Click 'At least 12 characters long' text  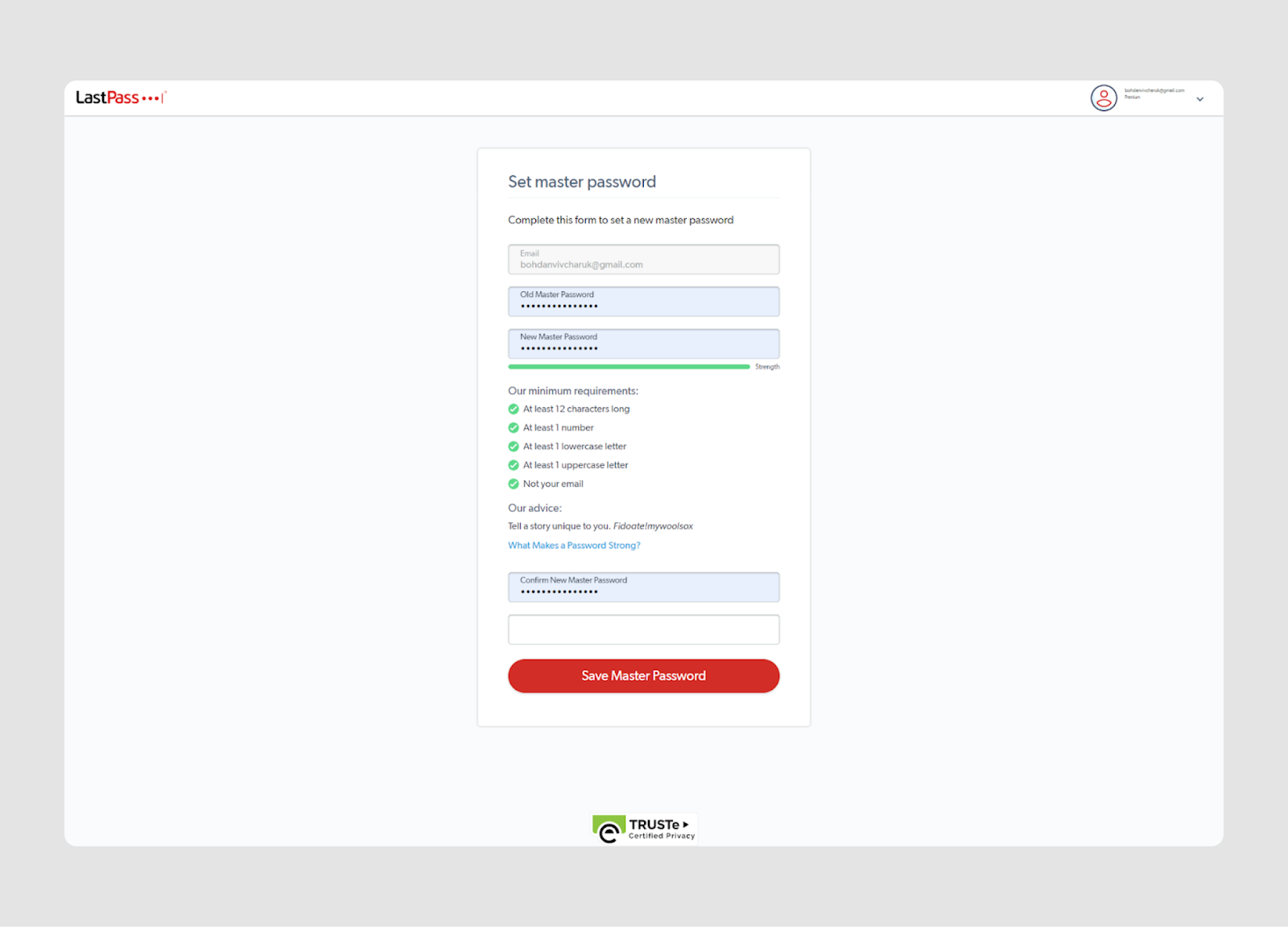576,409
